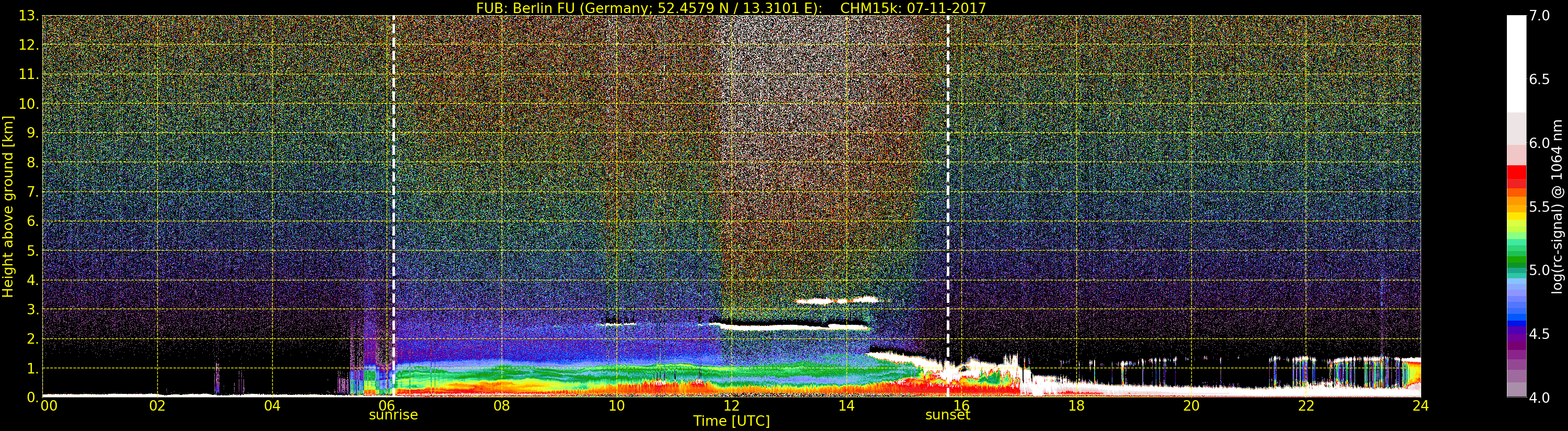Click the '18' time axis tick label
This screenshot has height=431, width=1568.
coord(1076,405)
